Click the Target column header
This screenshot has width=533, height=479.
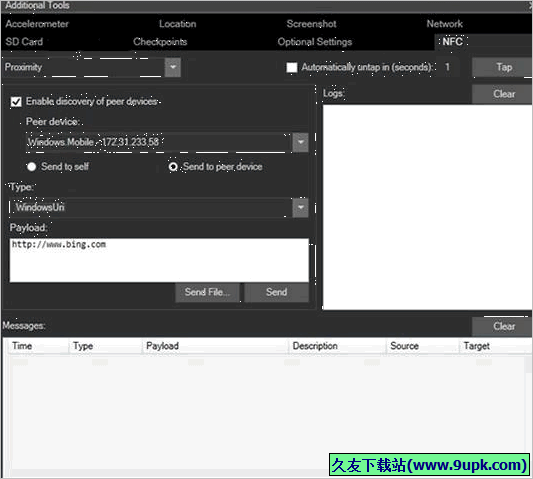[x=496, y=346]
